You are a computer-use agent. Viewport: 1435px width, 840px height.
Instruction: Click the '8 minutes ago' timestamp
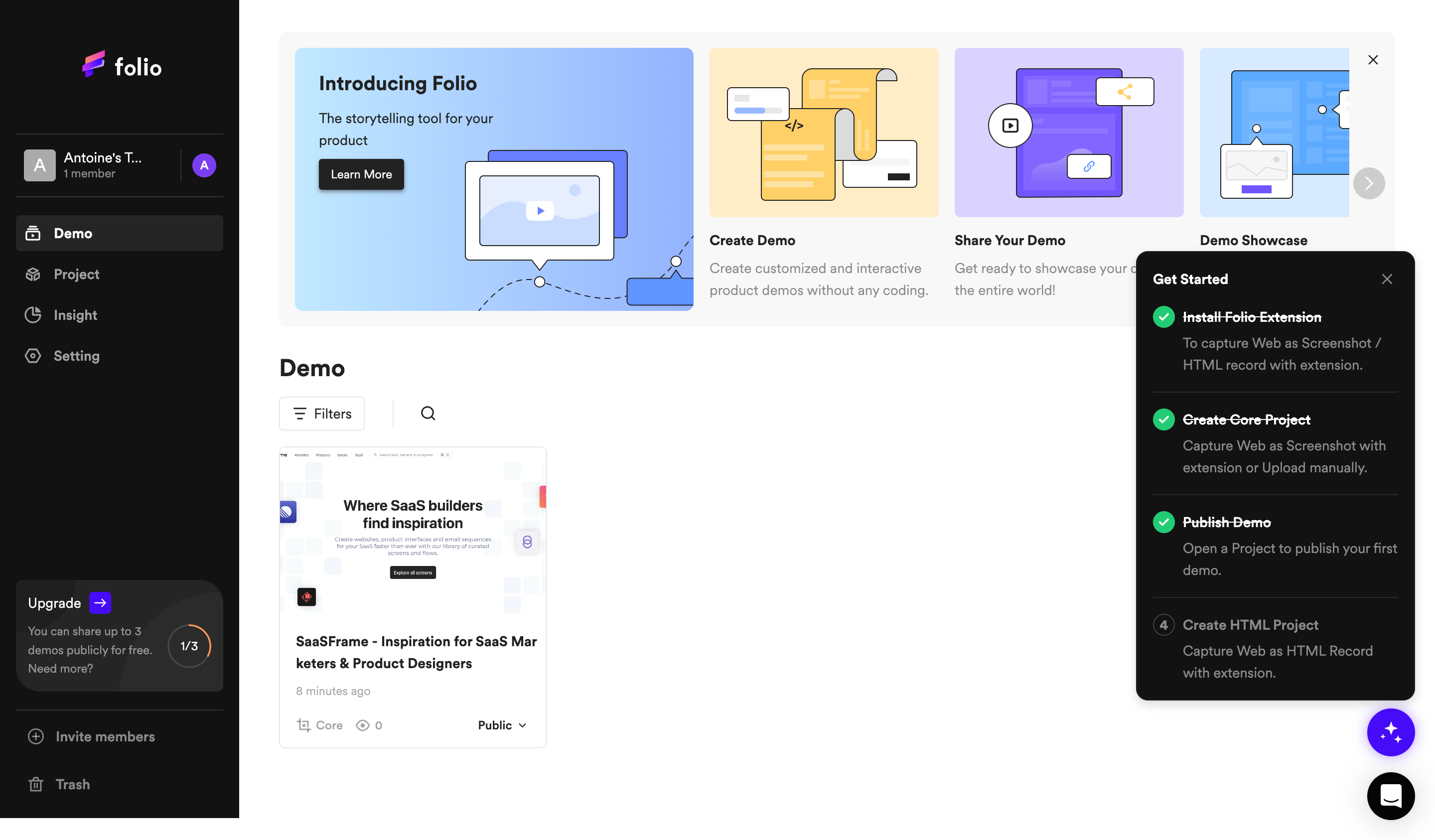coord(333,691)
